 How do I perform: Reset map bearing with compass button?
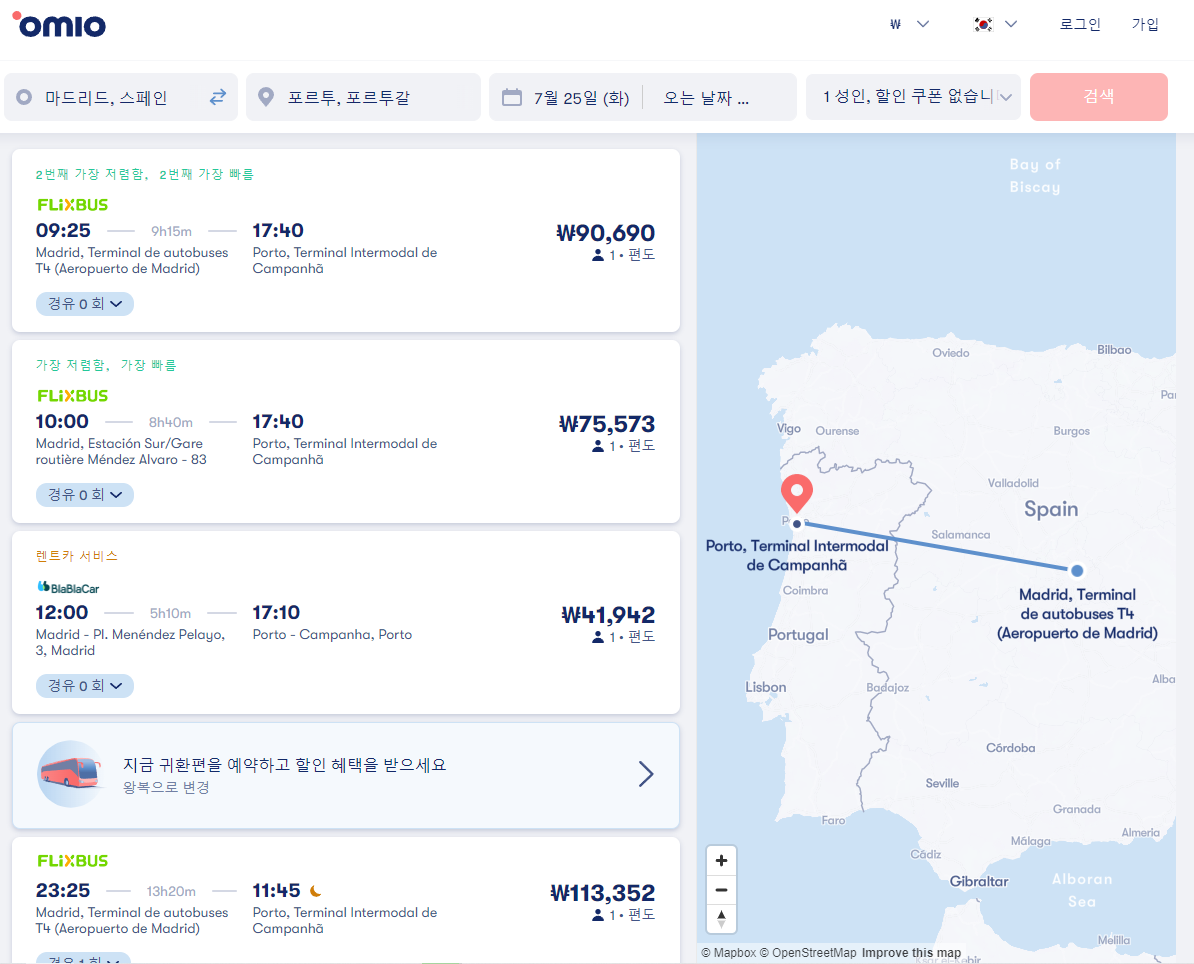click(721, 918)
